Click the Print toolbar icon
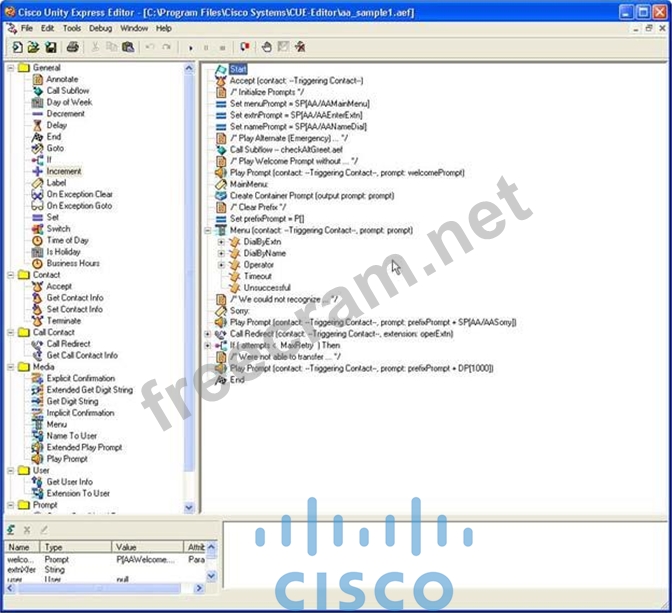Image resolution: width=672 pixels, height=613 pixels. point(72,47)
